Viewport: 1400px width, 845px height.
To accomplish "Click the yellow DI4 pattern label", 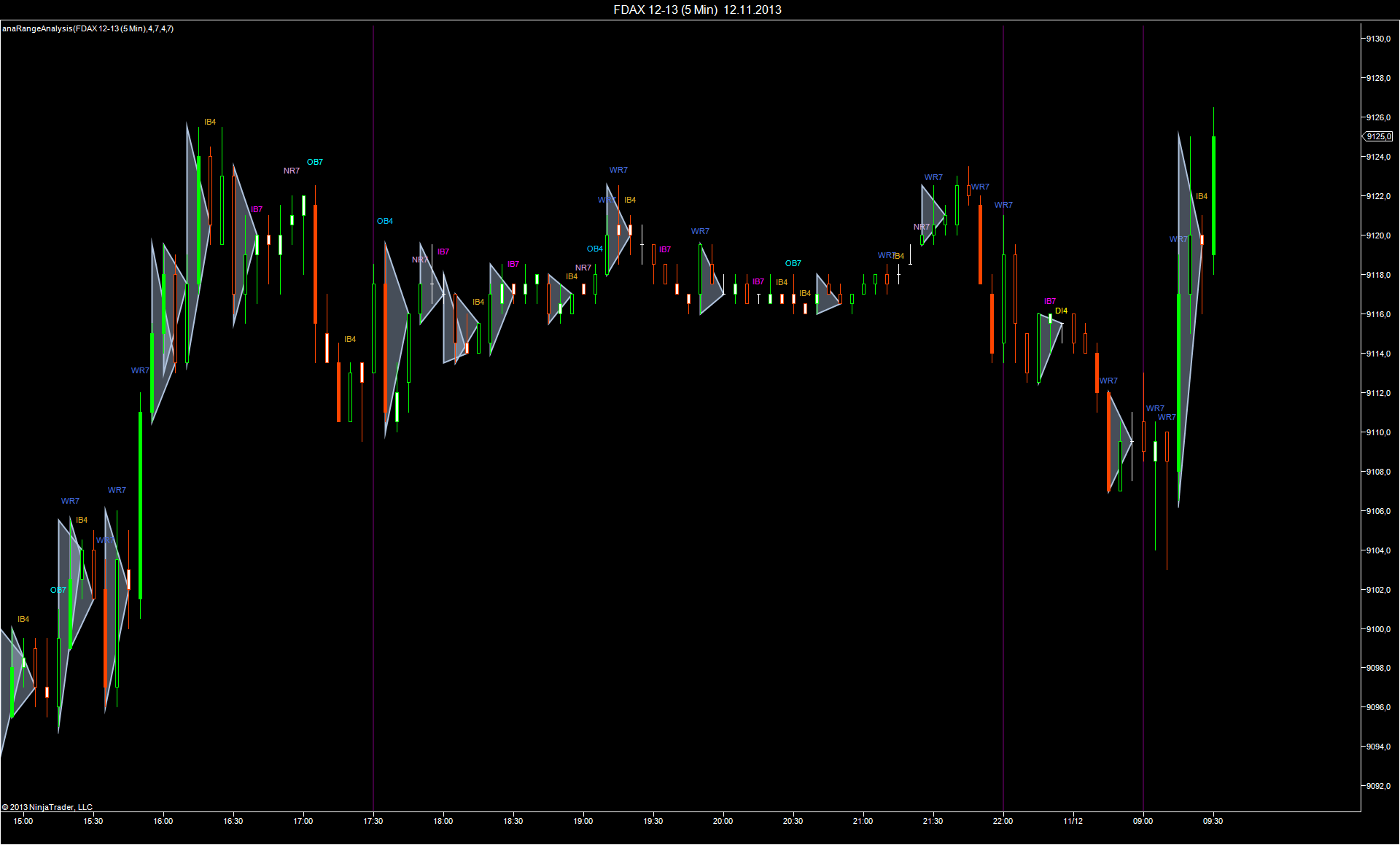I will point(1062,311).
